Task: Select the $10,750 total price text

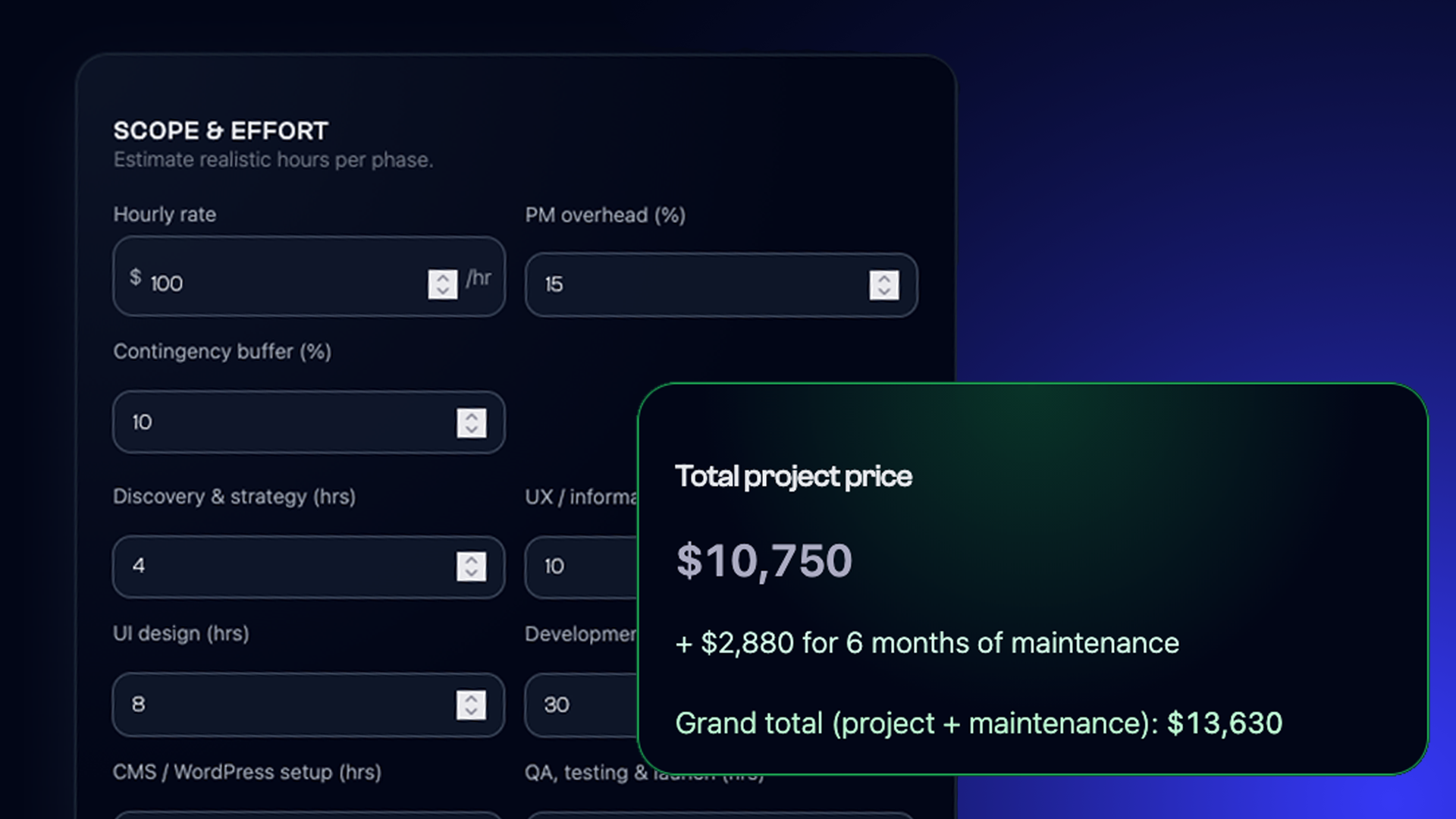Action: point(764,561)
